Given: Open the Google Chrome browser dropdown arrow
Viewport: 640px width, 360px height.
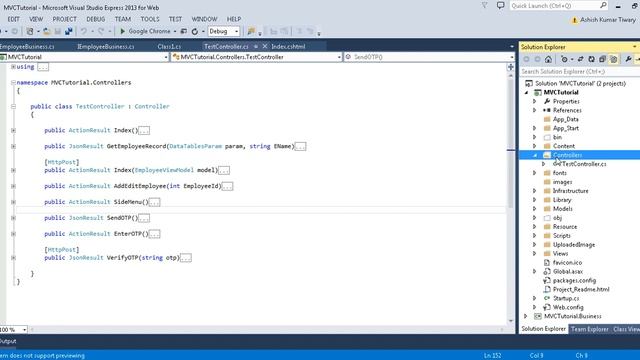Looking at the screenshot, I should [x=175, y=31].
